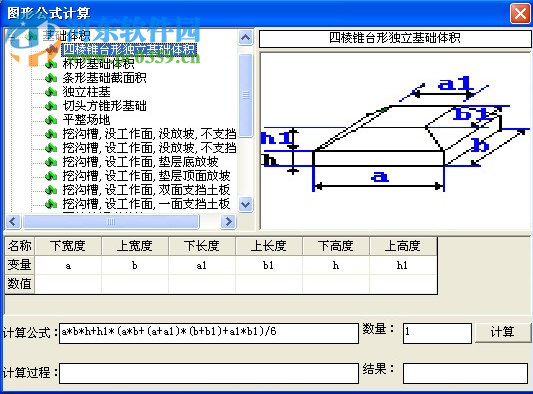Viewport: 533px width, 394px height.
Task: Click the 下宽度 column header
Action: tap(68, 246)
